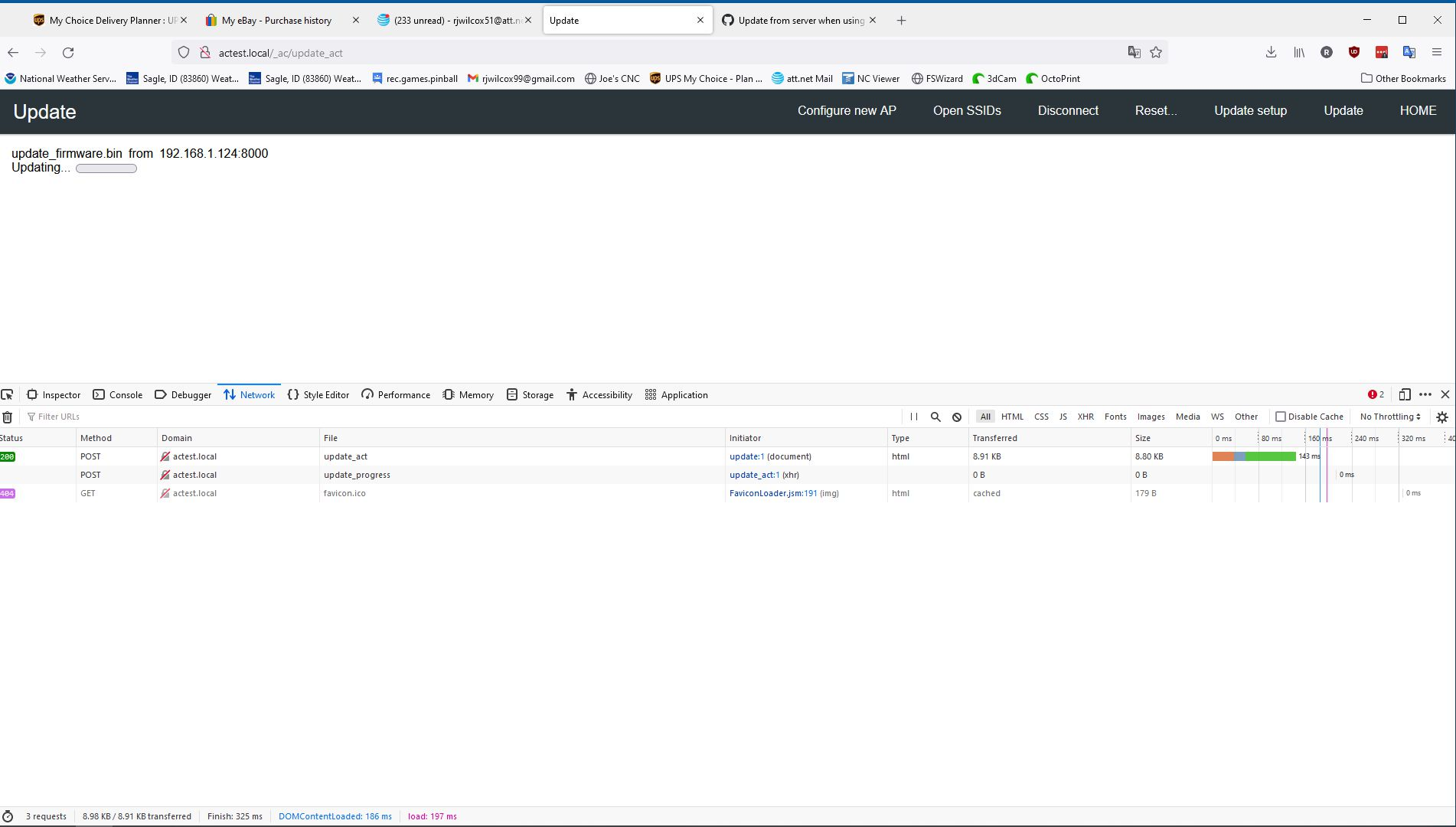Open the DevTools customize menu
Screen dimensions: 1456x827
(x=1425, y=394)
